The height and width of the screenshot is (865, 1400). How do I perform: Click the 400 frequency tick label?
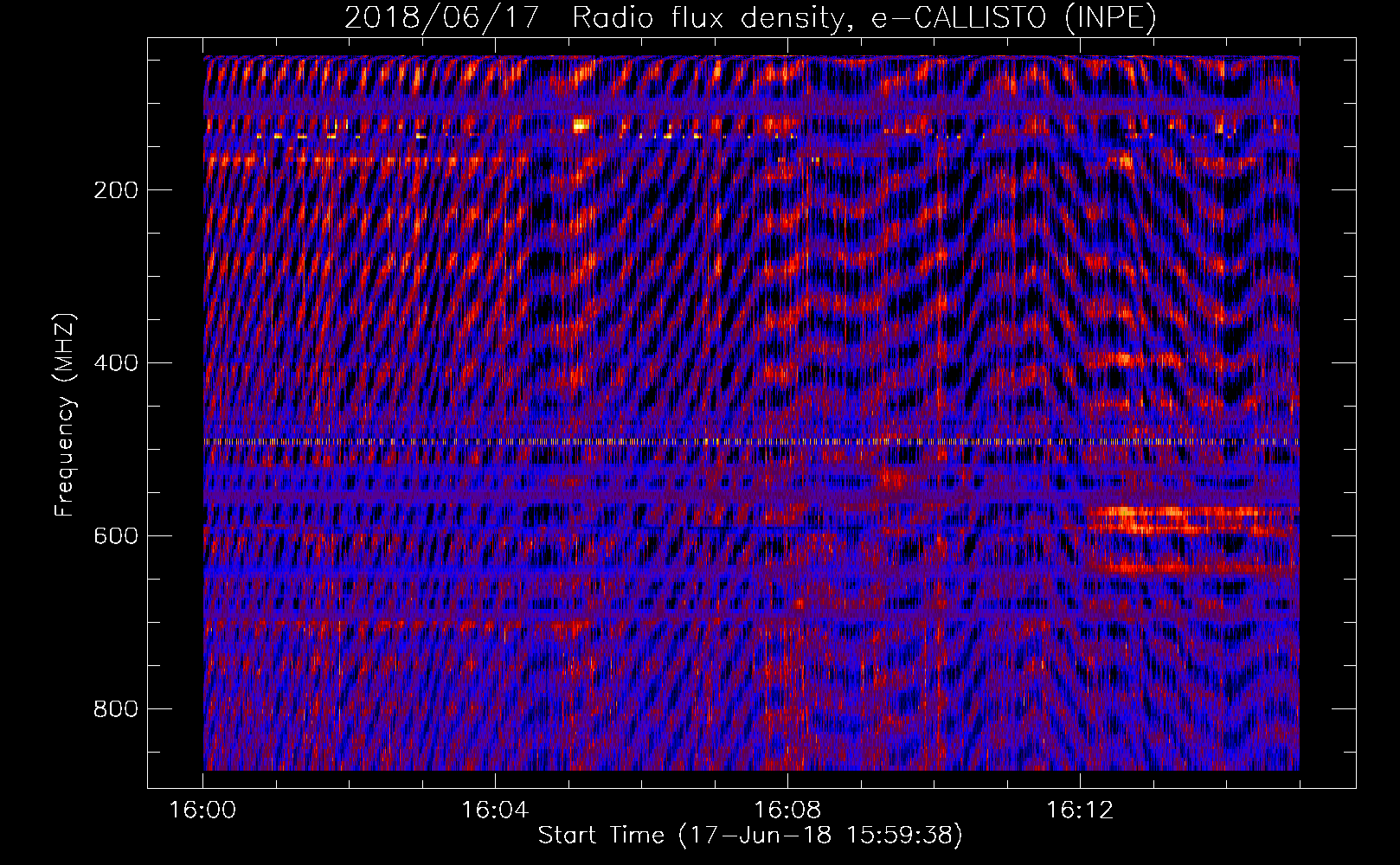tap(116, 363)
